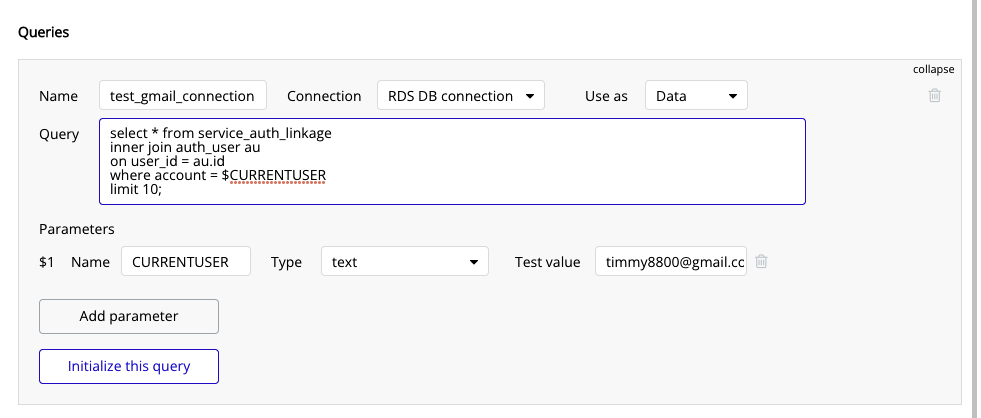Click the 'limit 10;' line in the query
Screen dimensions: 981x418
tap(138, 190)
